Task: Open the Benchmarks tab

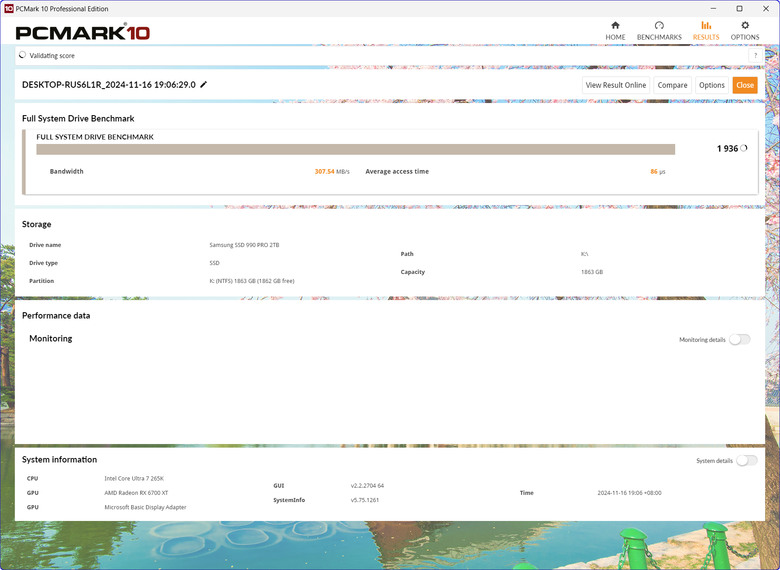Action: (659, 31)
